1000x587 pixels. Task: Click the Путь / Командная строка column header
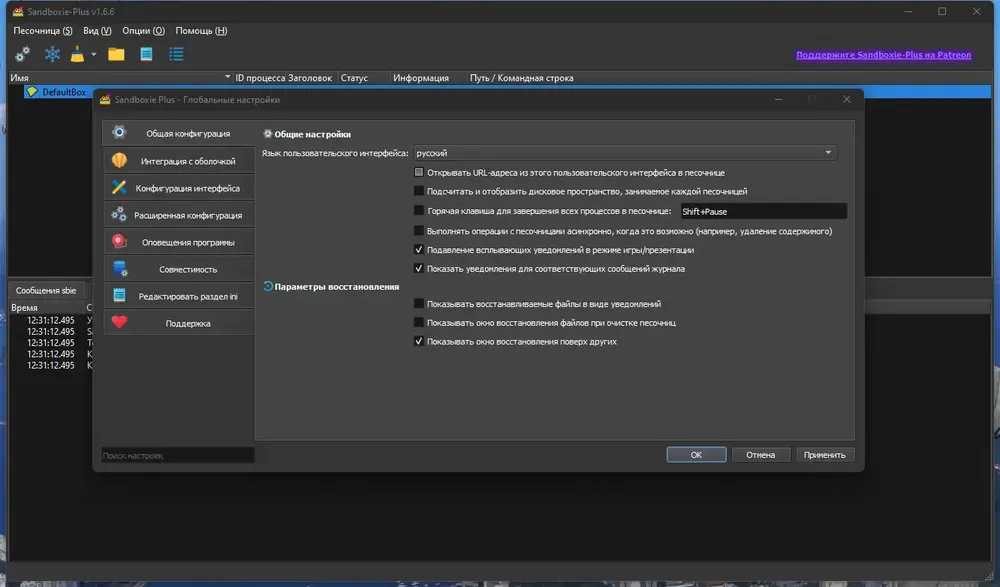point(521,78)
